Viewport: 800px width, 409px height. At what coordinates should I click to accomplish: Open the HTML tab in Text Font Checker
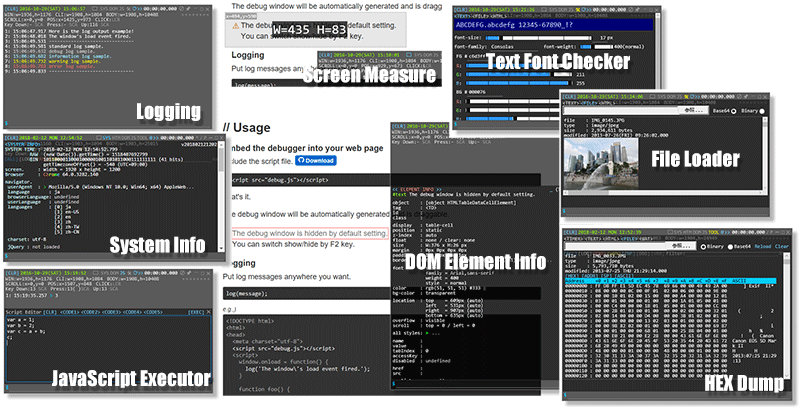click(499, 16)
